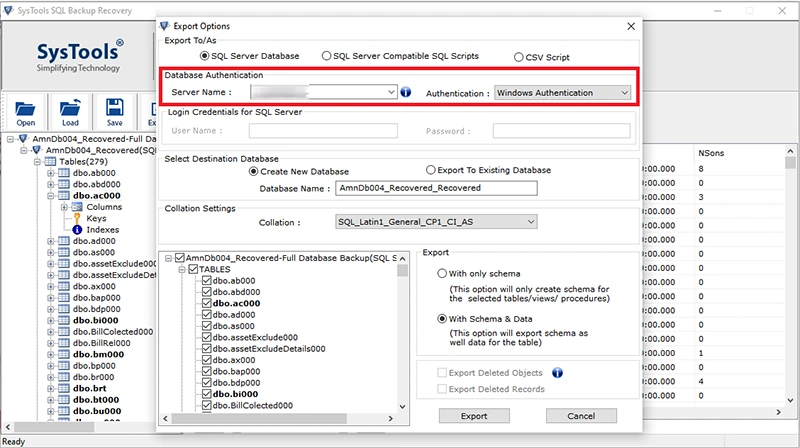Click the Cancel button
The height and width of the screenshot is (448, 800).
tap(581, 416)
